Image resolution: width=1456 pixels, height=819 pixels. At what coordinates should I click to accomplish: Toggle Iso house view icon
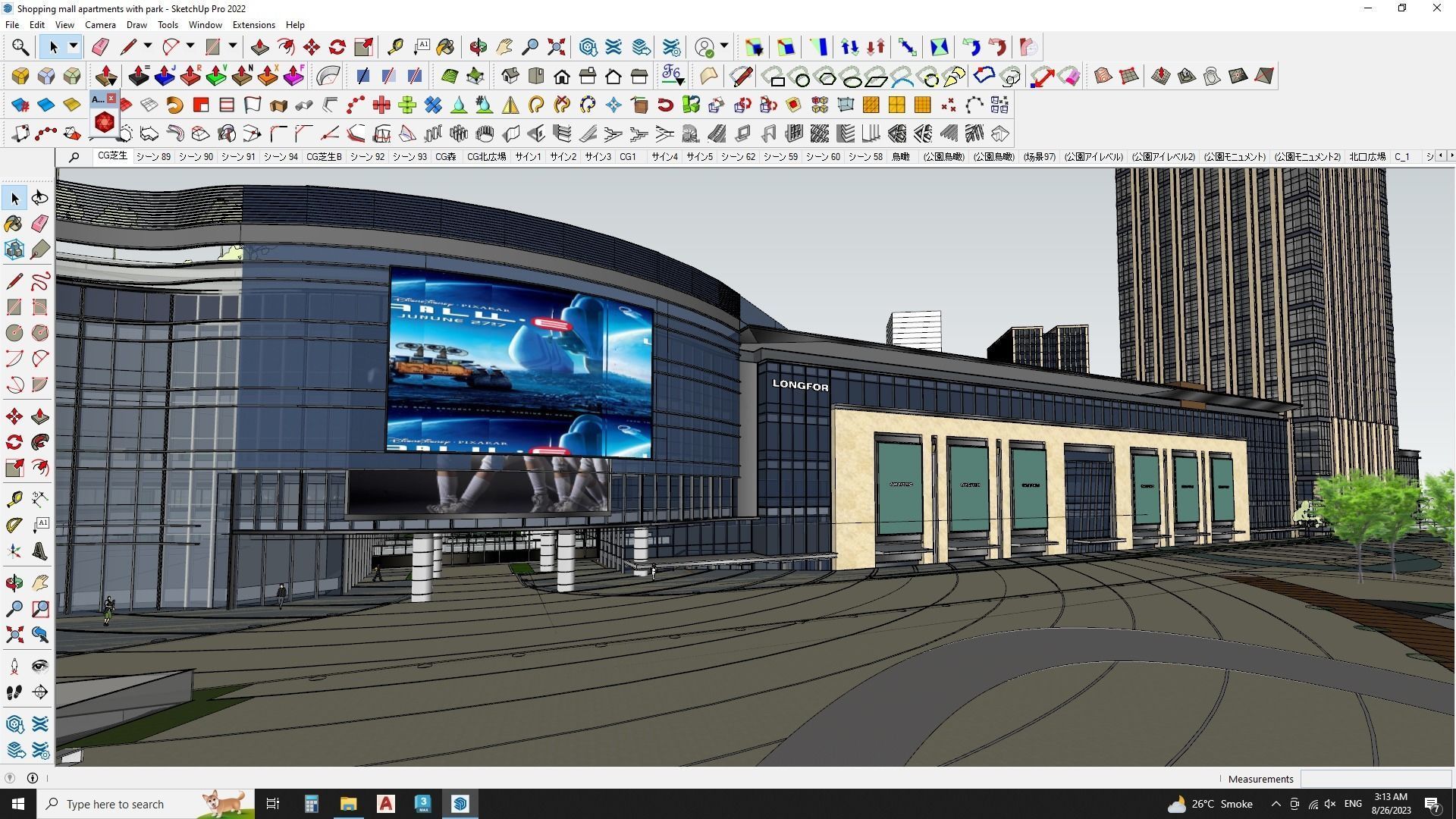[x=510, y=76]
